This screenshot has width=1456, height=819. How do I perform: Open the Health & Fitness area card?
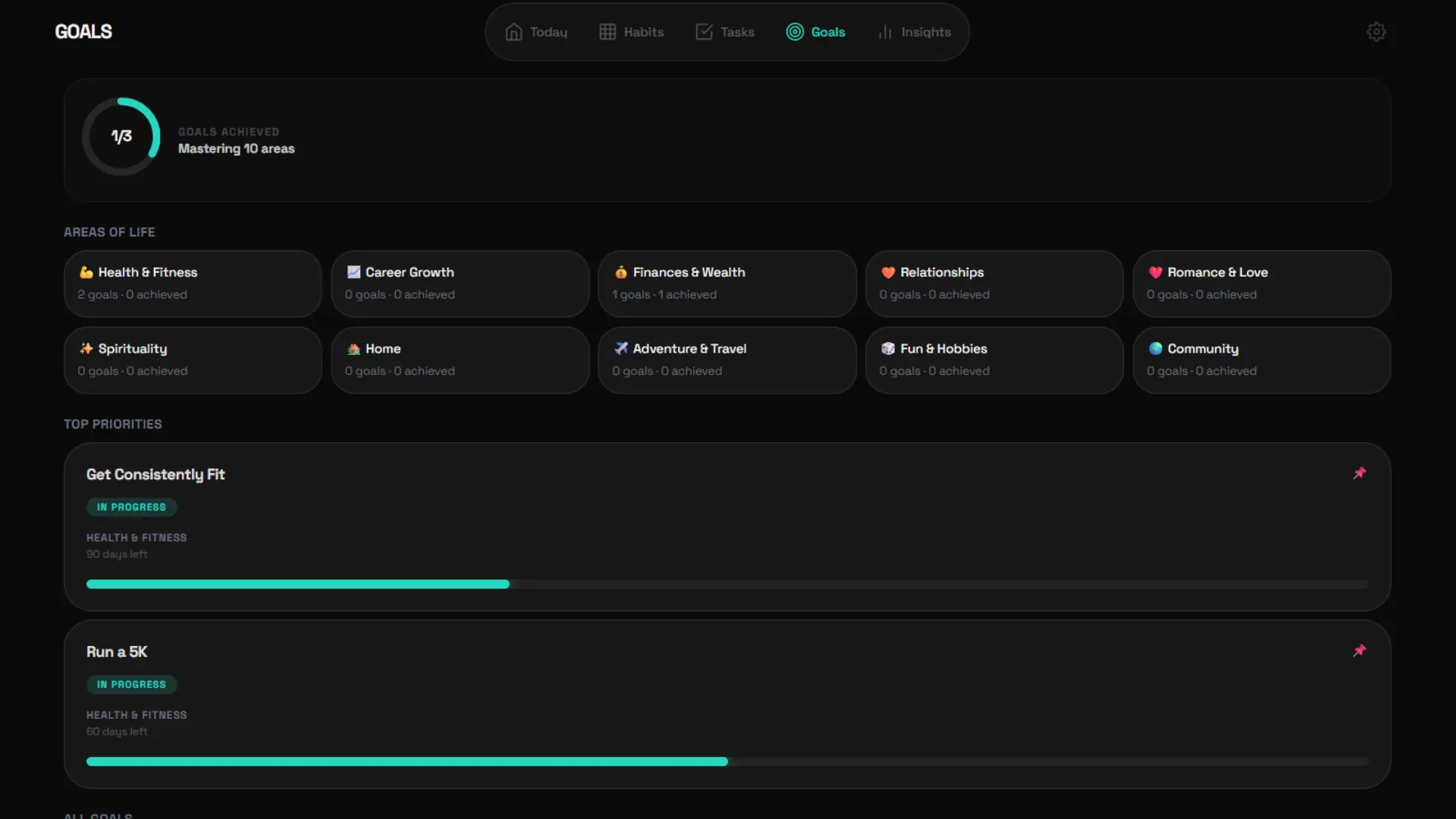click(193, 284)
